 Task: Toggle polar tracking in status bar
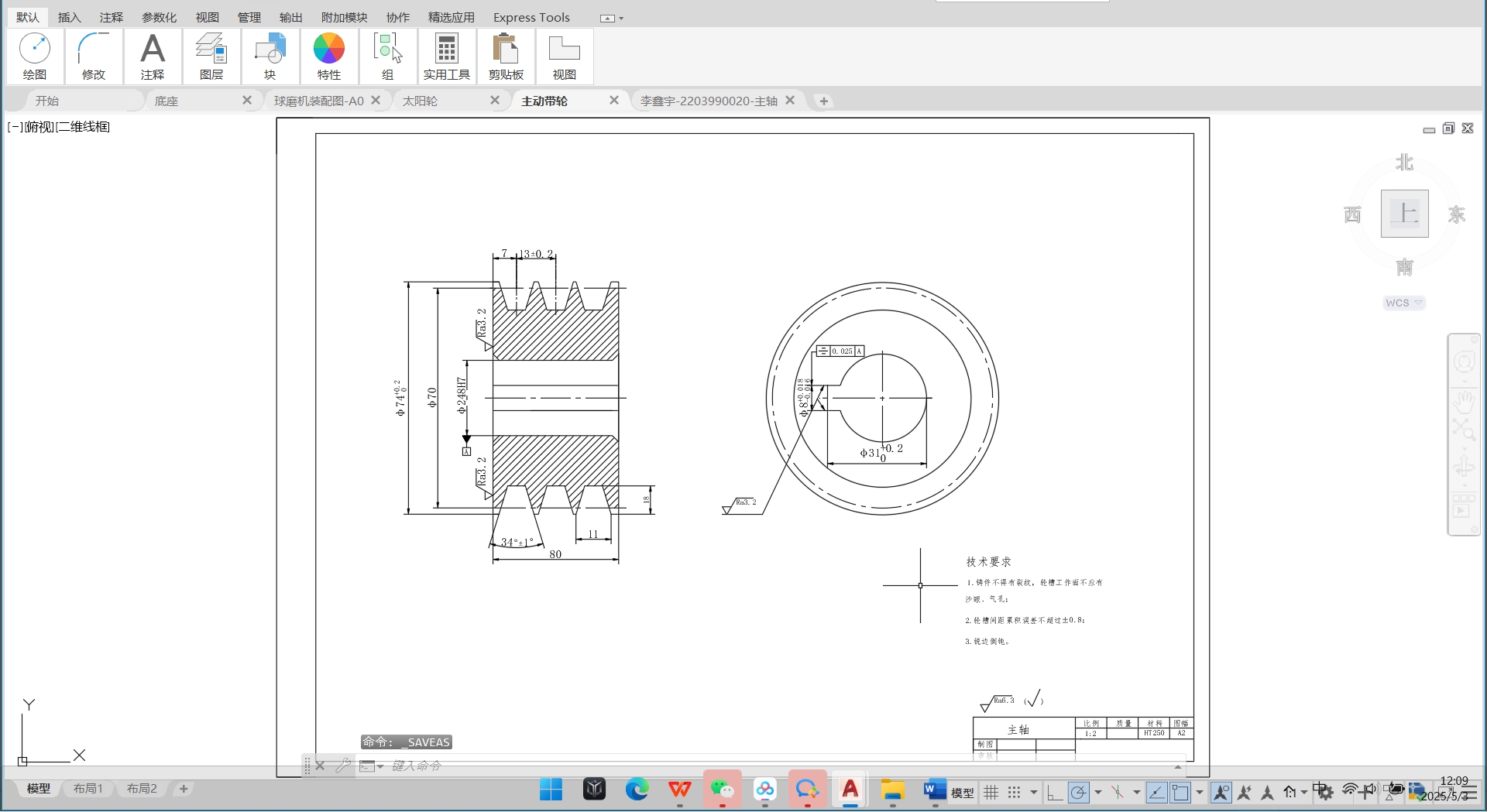(x=1079, y=792)
